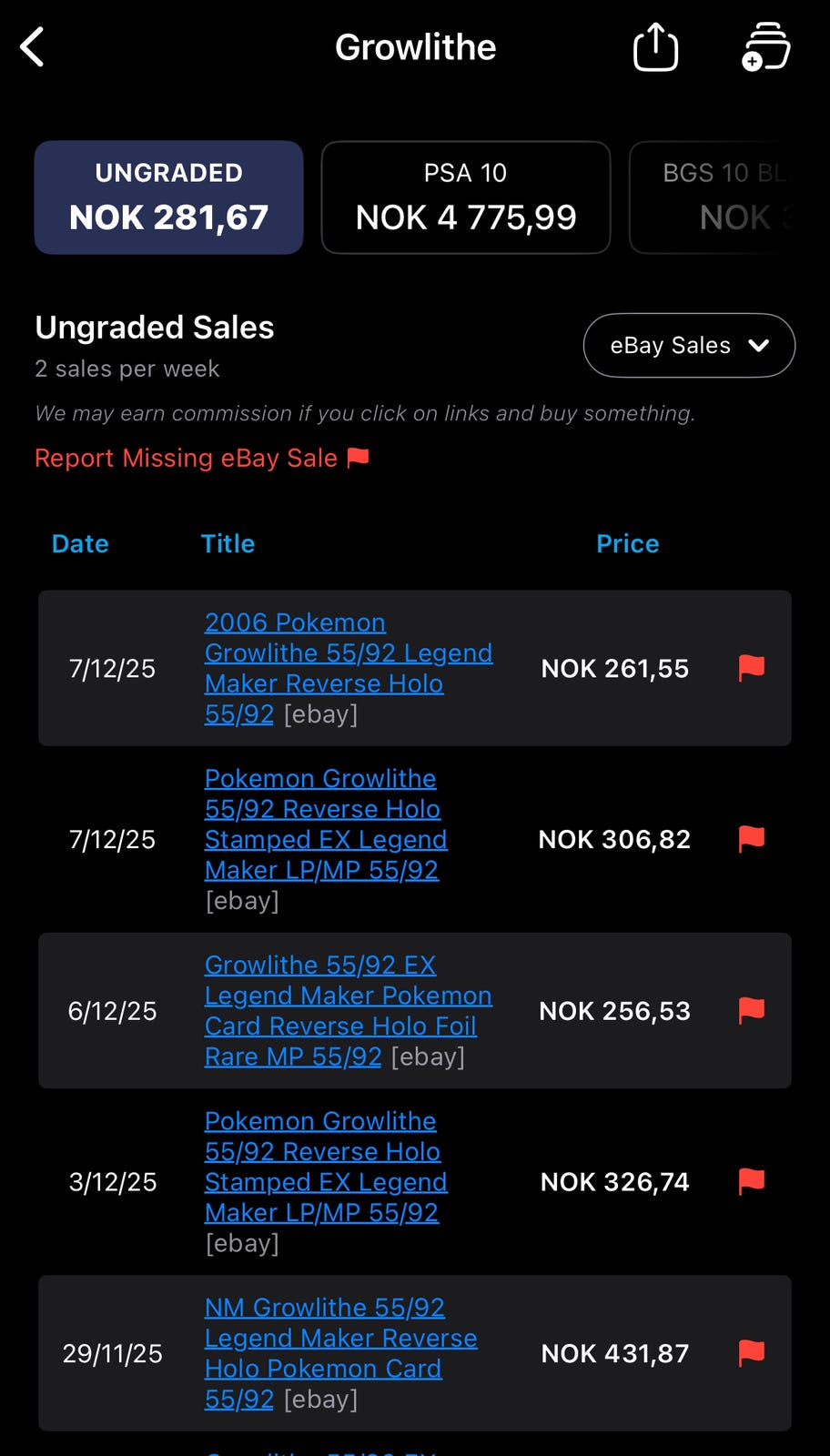
Task: Open NM Growlithe 55/92 Legend Maker listing
Action: [x=340, y=1338]
